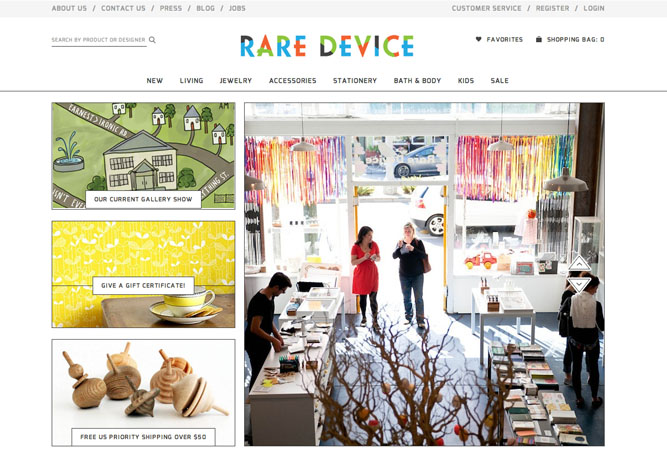Open the Stationery category

tap(355, 80)
